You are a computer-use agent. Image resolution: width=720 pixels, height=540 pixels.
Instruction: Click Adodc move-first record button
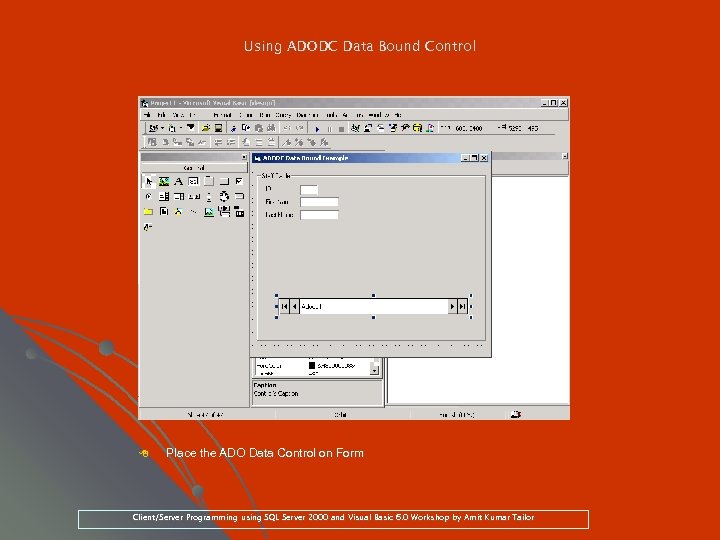coord(284,306)
